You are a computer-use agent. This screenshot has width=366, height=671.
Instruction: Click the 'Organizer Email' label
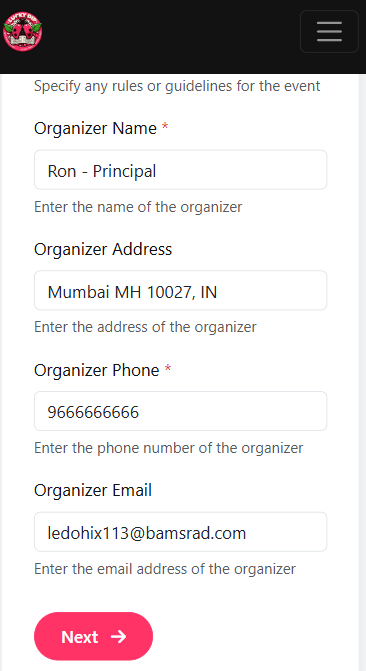[93, 490]
